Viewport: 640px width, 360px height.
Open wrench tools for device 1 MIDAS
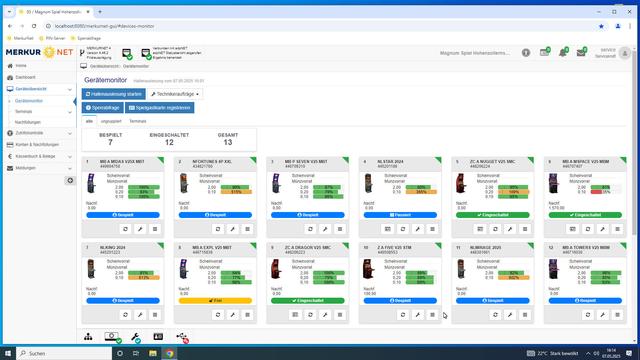[140, 229]
